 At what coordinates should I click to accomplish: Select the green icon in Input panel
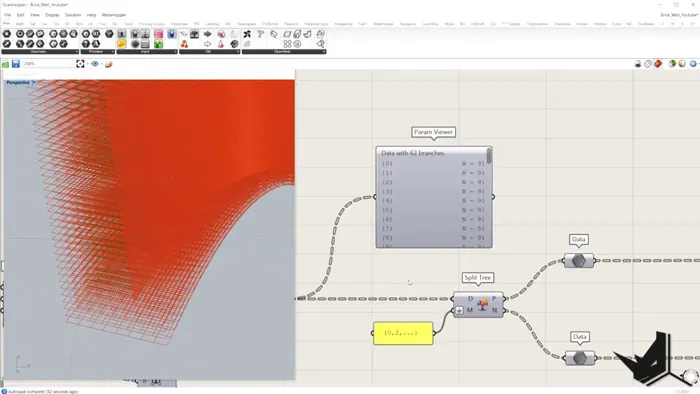(158, 44)
